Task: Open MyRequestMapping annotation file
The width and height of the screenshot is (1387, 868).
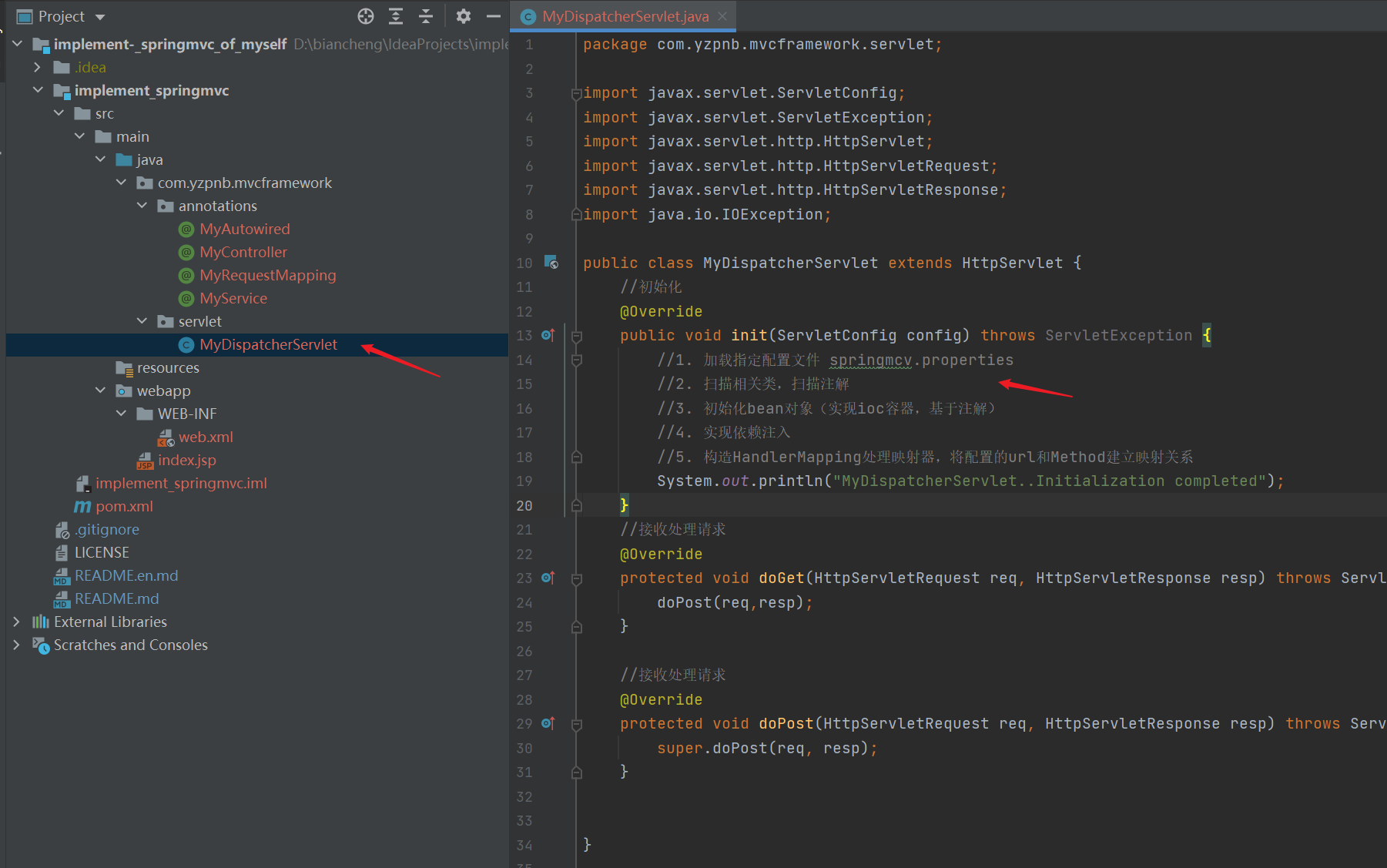Action: click(x=267, y=275)
